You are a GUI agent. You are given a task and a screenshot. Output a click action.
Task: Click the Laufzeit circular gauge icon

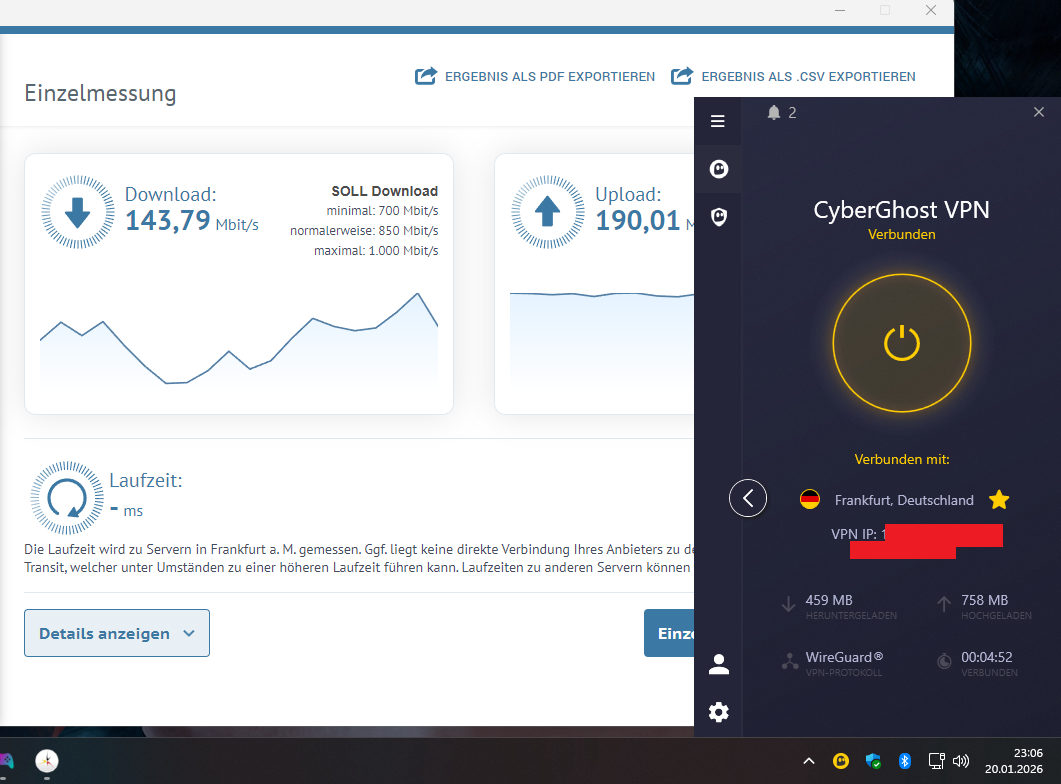(x=66, y=499)
